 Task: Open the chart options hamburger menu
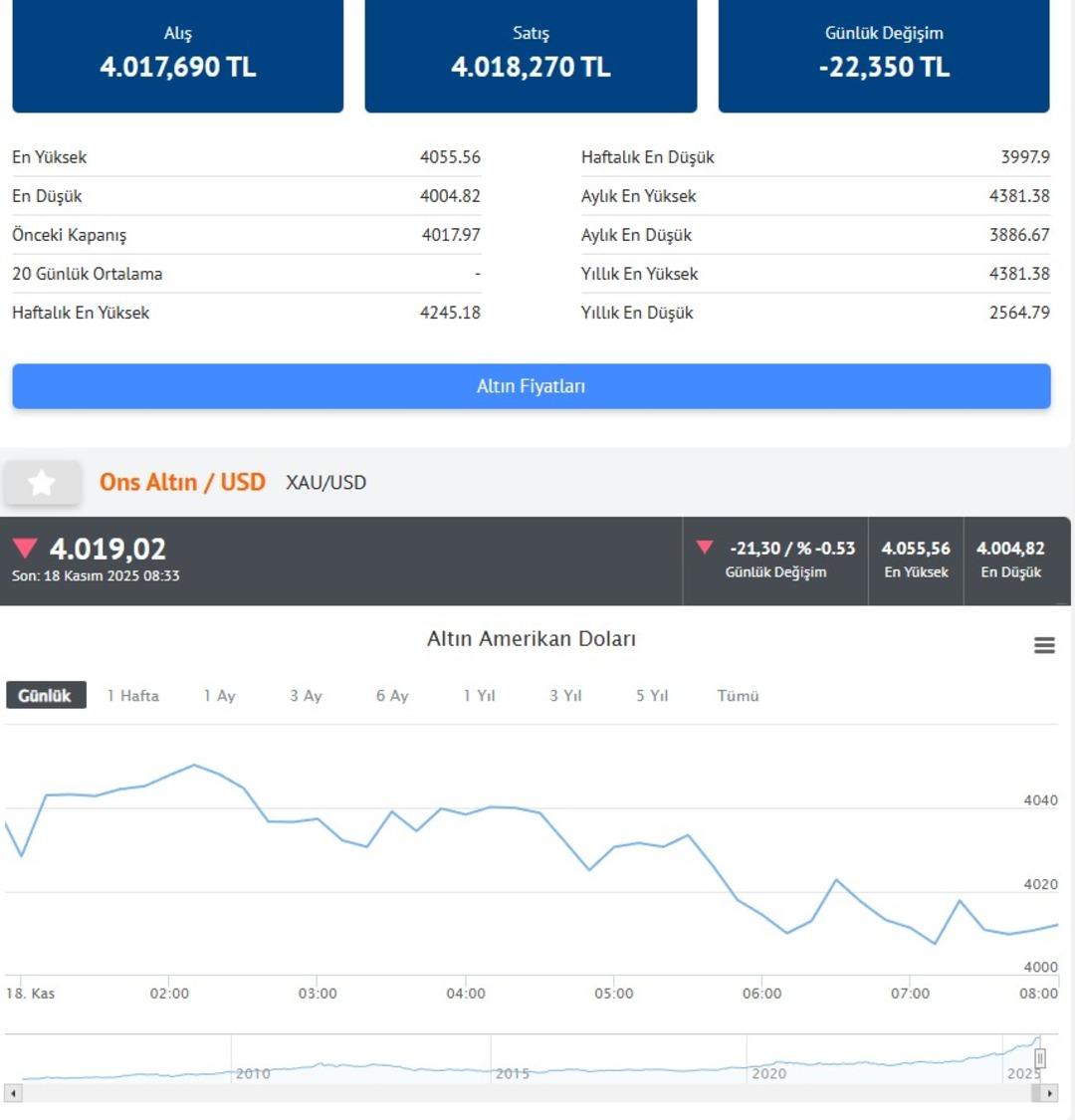click(1043, 645)
